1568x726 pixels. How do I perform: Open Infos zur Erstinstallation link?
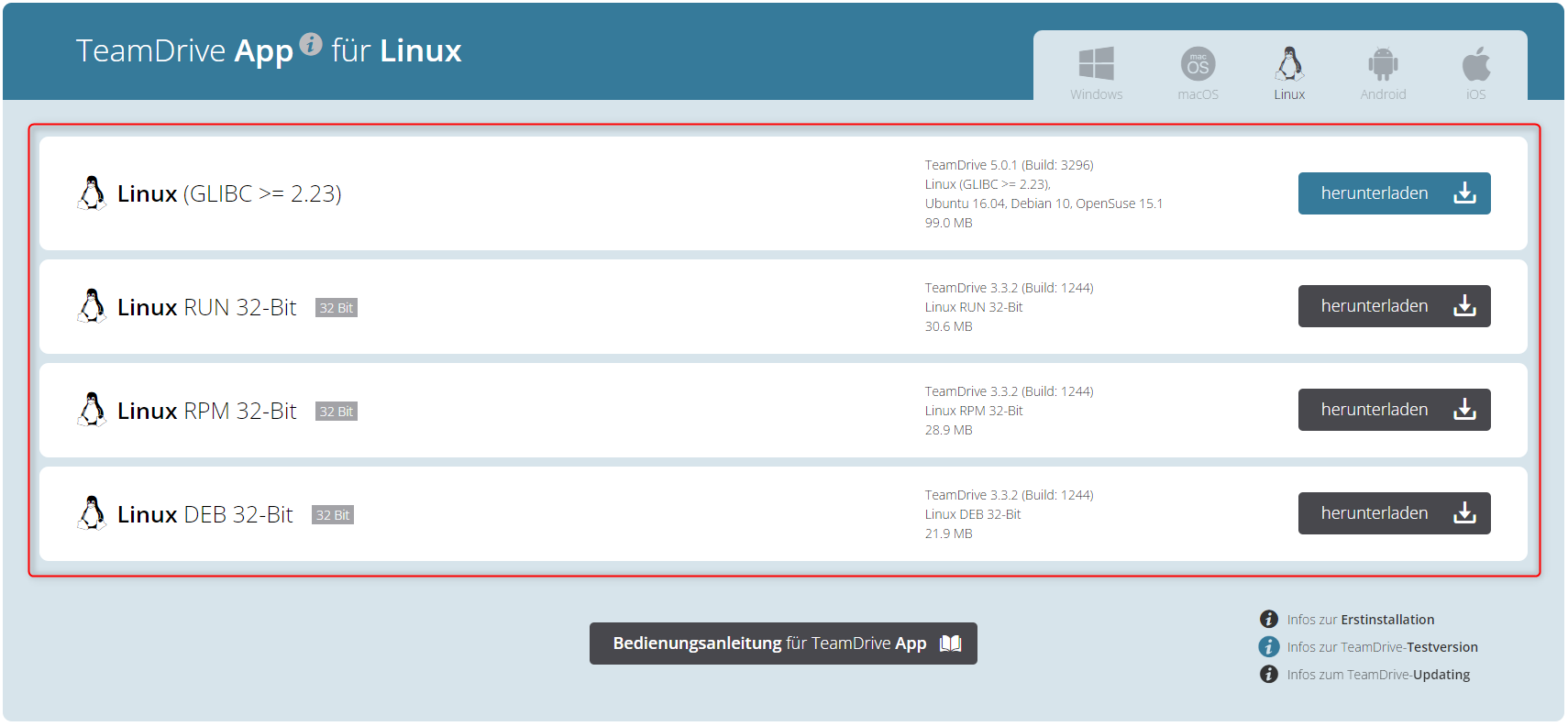click(x=1360, y=620)
